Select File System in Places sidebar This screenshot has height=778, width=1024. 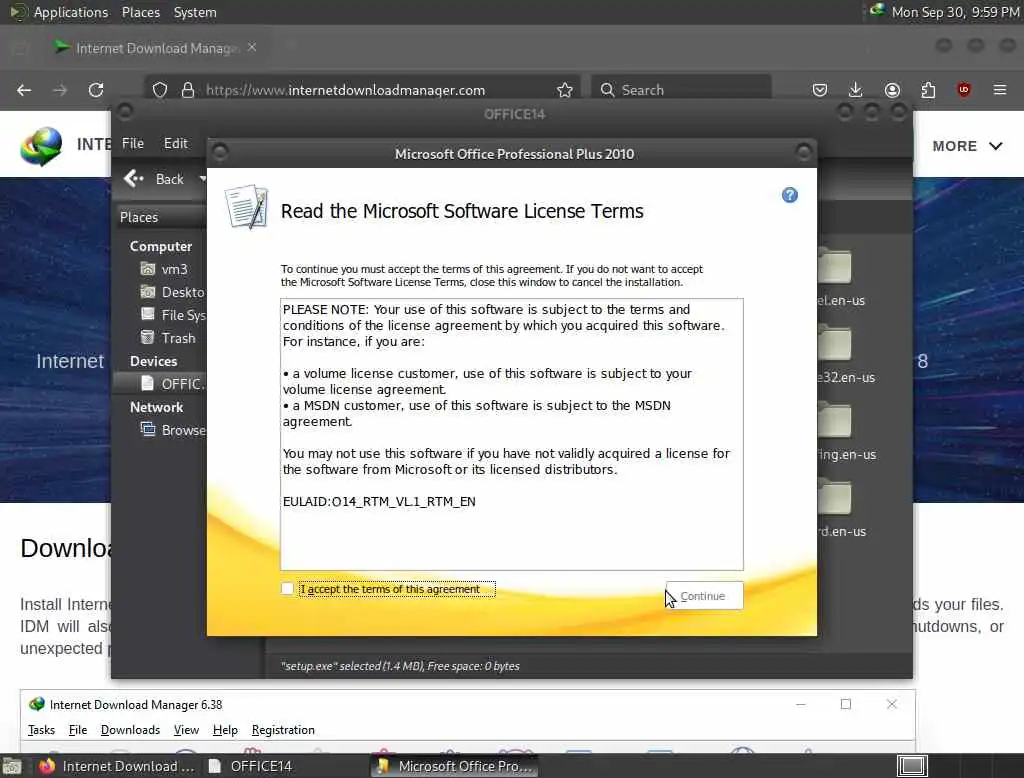[172, 315]
